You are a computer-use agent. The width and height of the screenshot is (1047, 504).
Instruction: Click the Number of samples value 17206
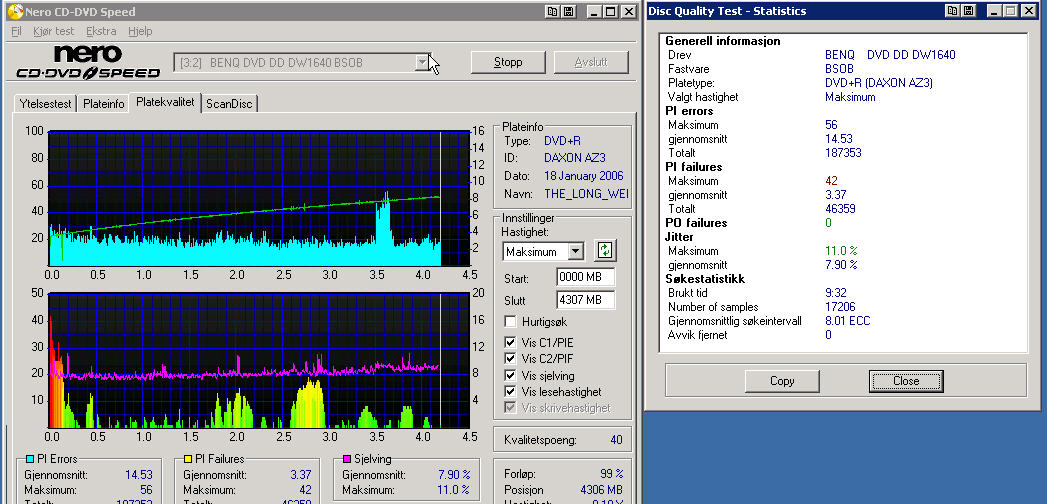click(841, 307)
